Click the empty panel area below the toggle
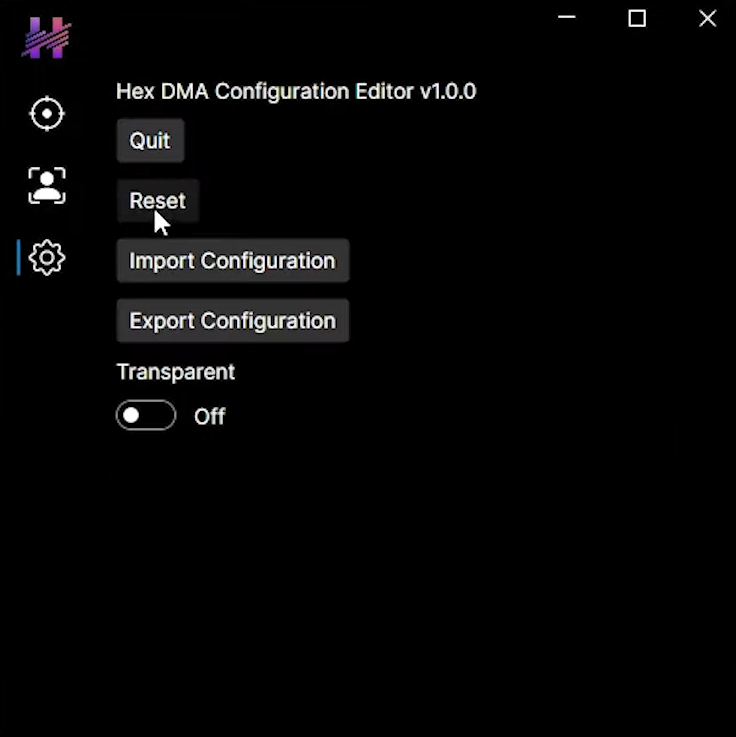Screen dimensions: 736x737 pyautogui.click(x=400, y=580)
